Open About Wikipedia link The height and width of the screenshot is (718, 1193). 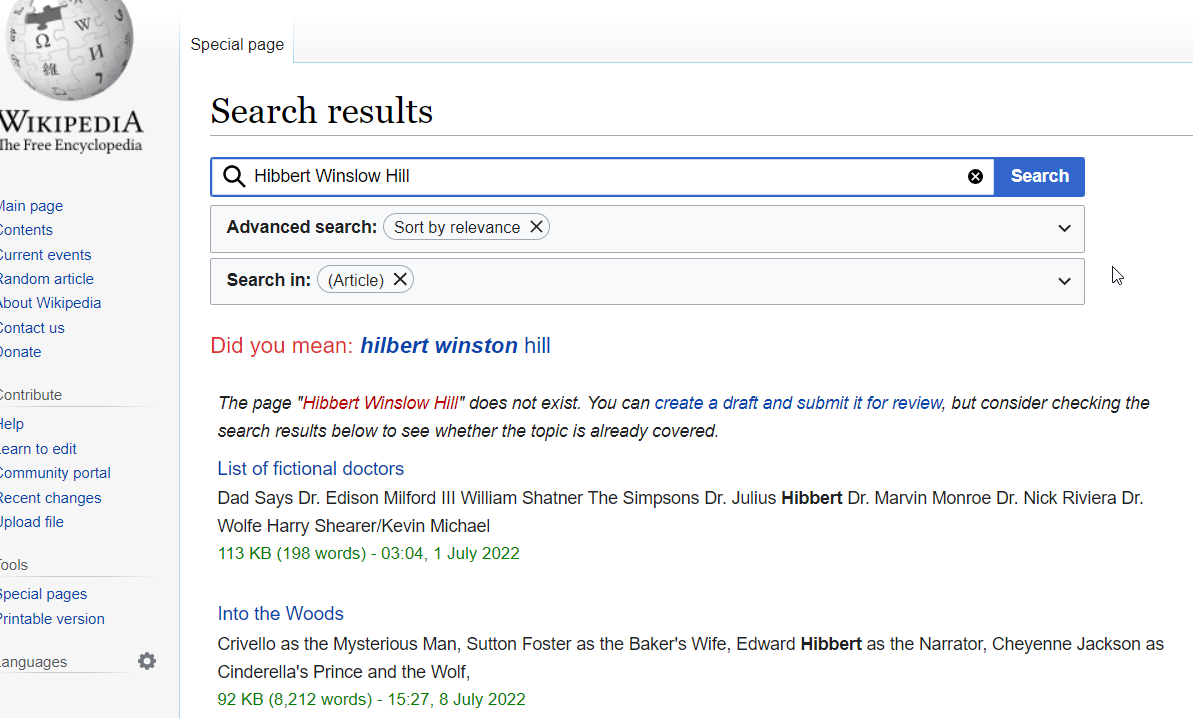click(50, 303)
